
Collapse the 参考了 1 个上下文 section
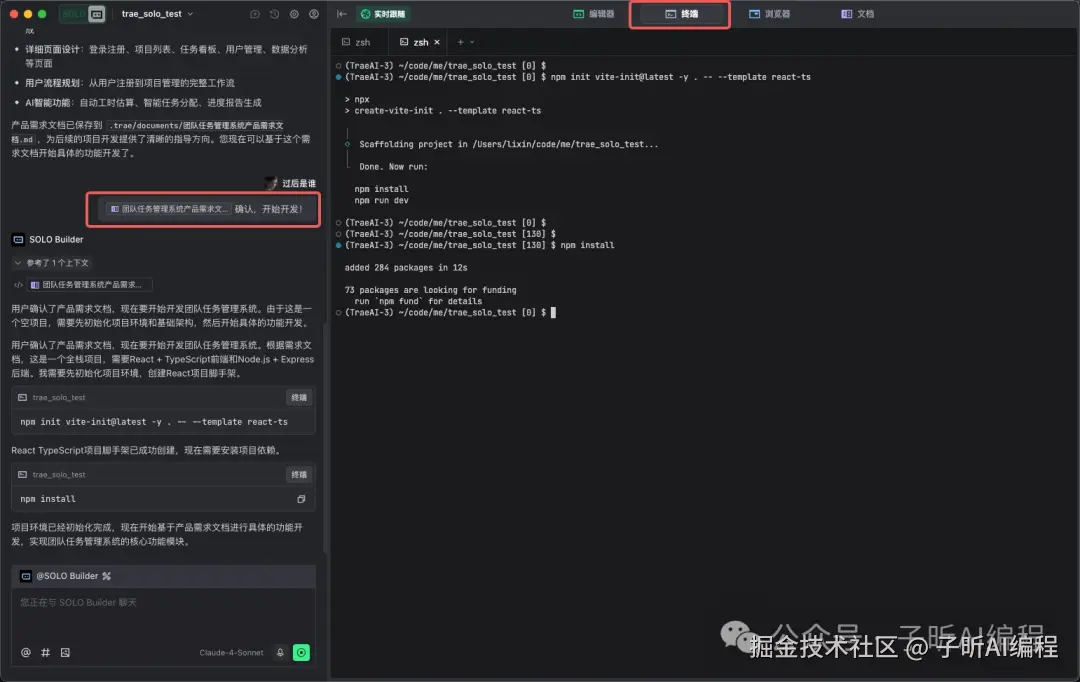tap(51, 262)
